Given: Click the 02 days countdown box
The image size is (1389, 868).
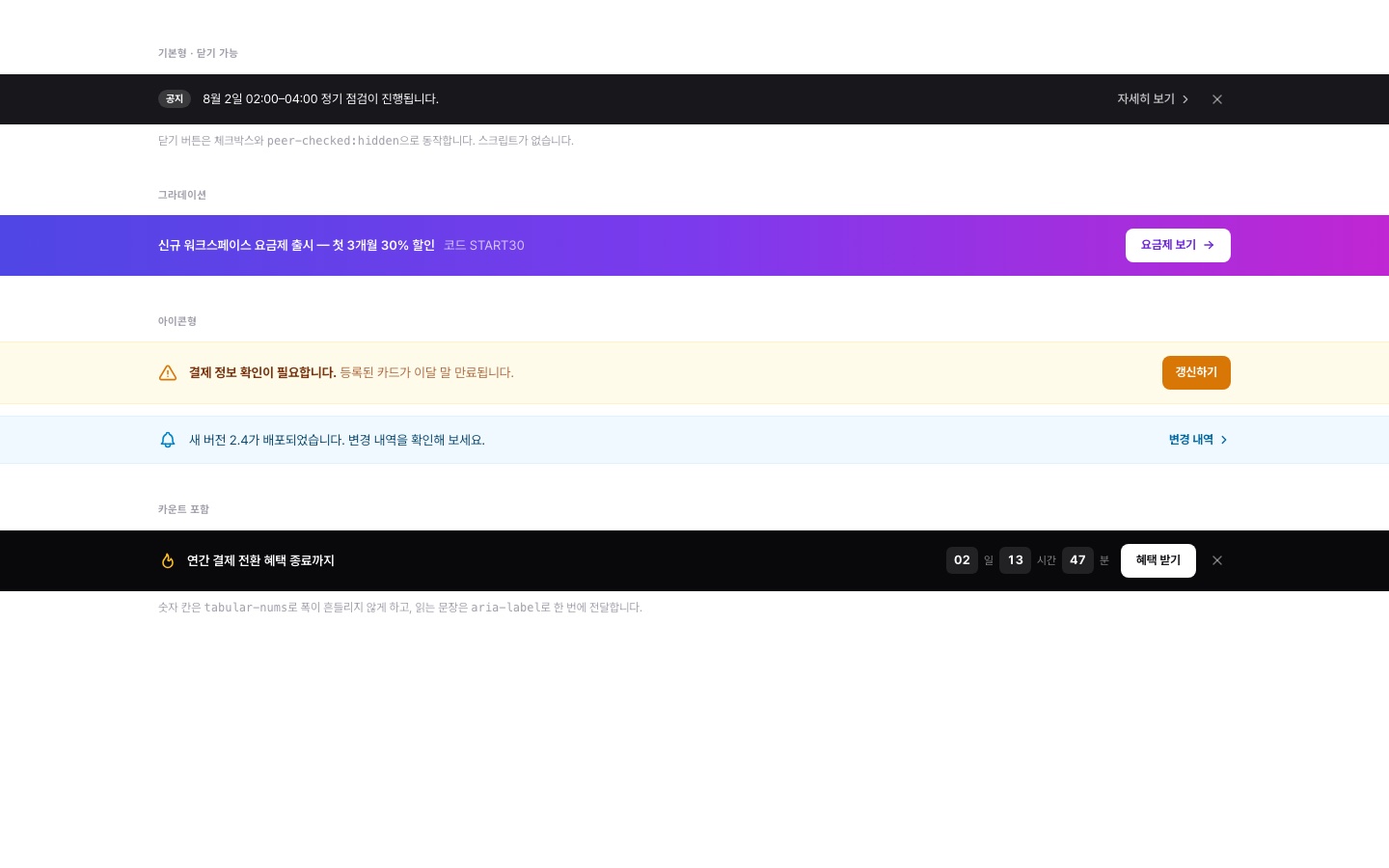Looking at the screenshot, I should pyautogui.click(x=962, y=560).
